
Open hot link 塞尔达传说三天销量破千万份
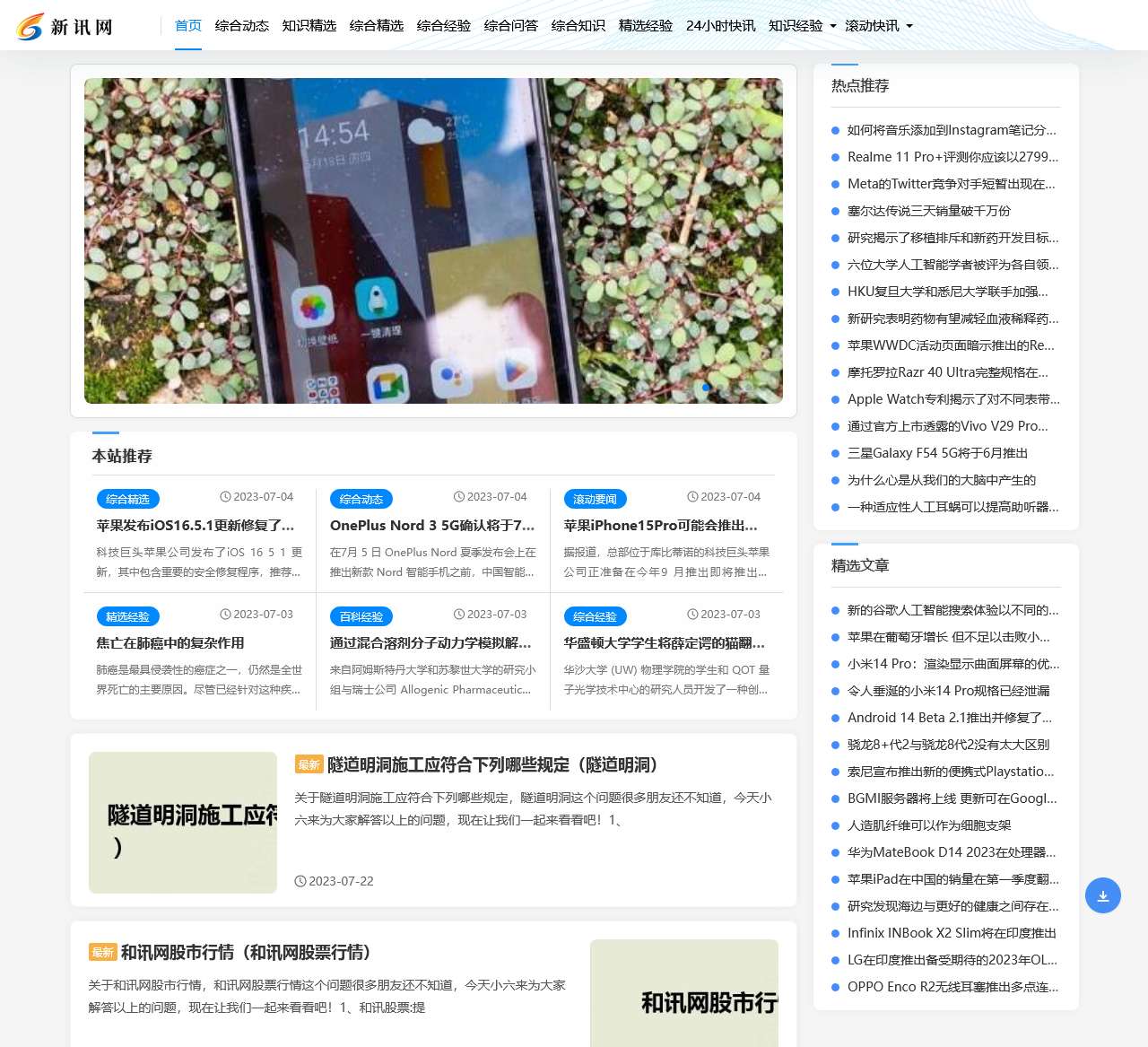[x=929, y=211]
